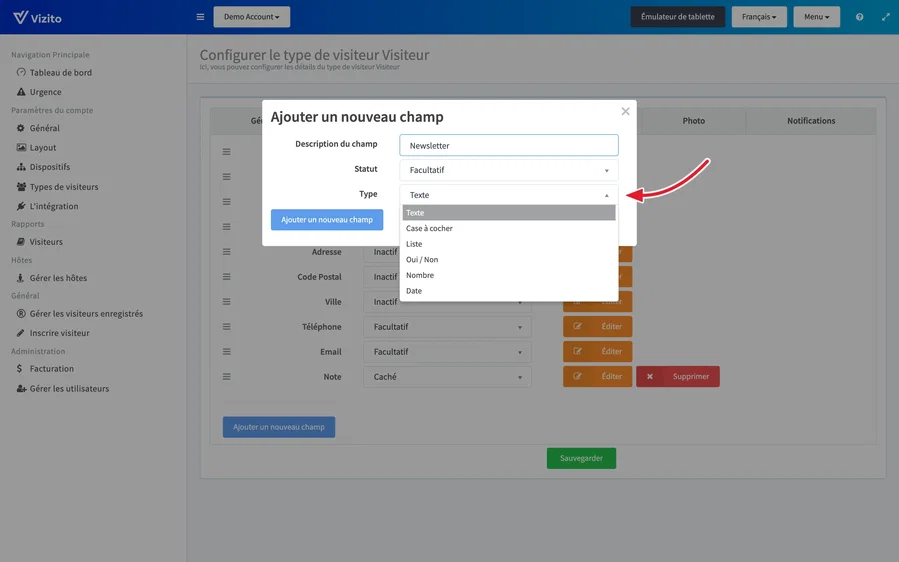
Task: Click the Tableau de bord dashboard icon
Action: pyautogui.click(x=21, y=72)
